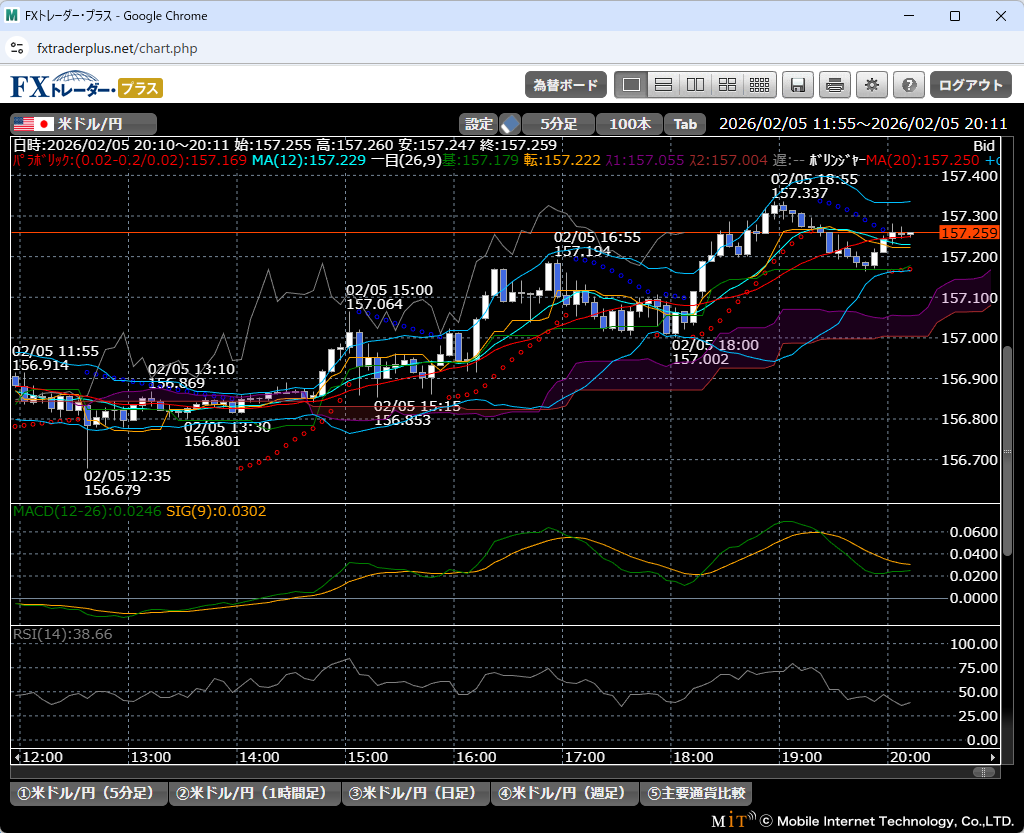The image size is (1024, 833).
Task: Click the ログアウト button
Action: 970,85
